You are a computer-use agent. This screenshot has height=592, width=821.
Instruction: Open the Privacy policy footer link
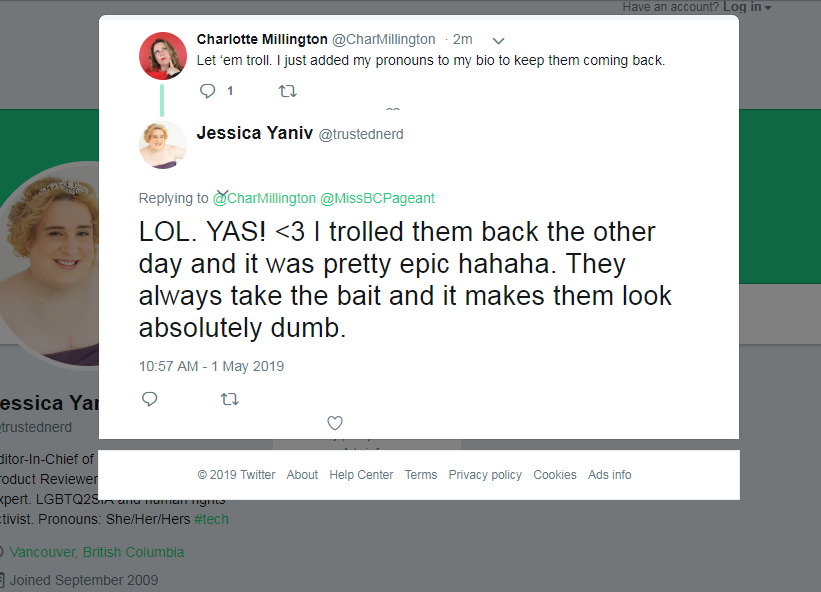click(x=485, y=475)
